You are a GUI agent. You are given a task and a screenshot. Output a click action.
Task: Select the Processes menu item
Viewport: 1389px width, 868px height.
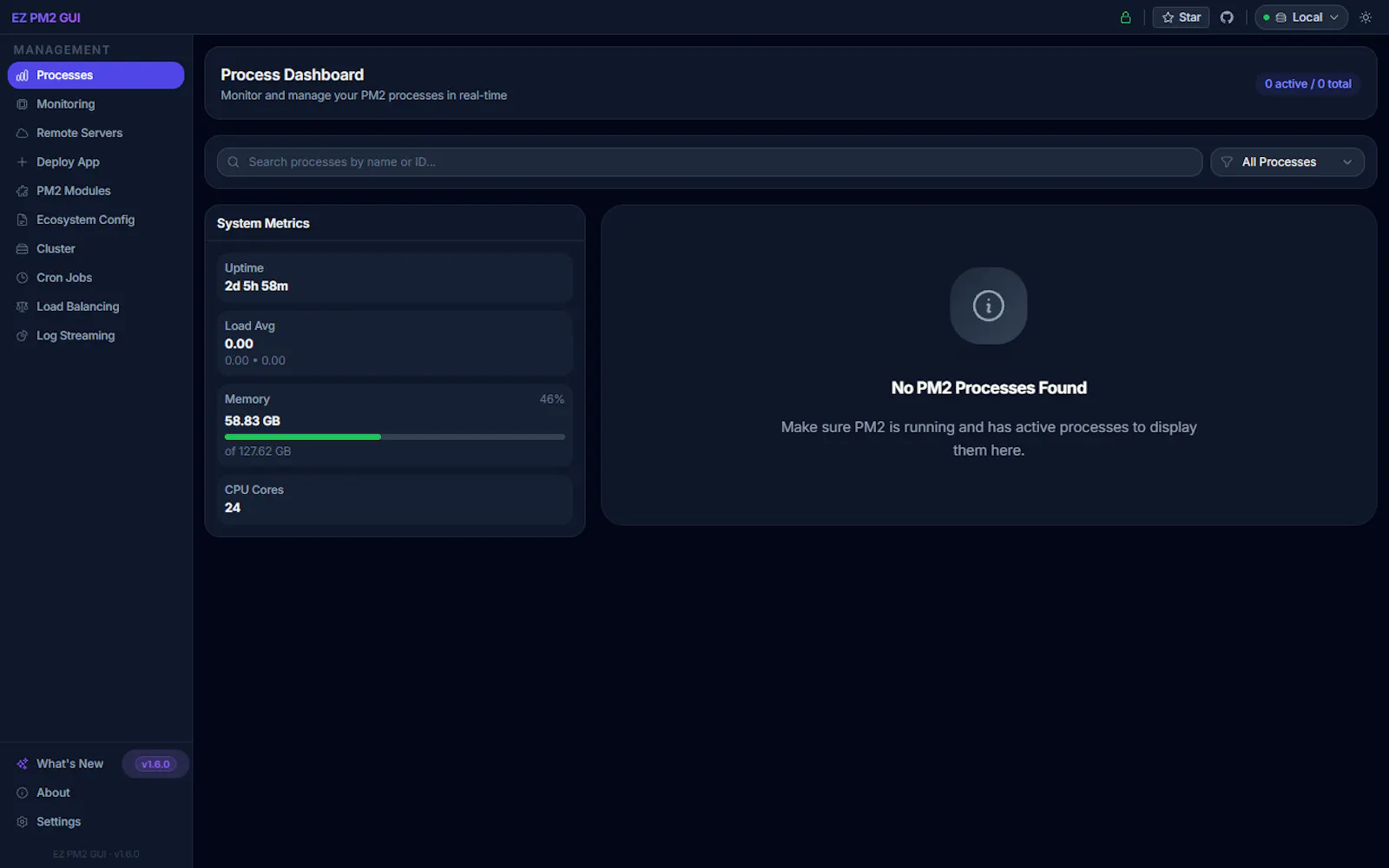pyautogui.click(x=95, y=76)
